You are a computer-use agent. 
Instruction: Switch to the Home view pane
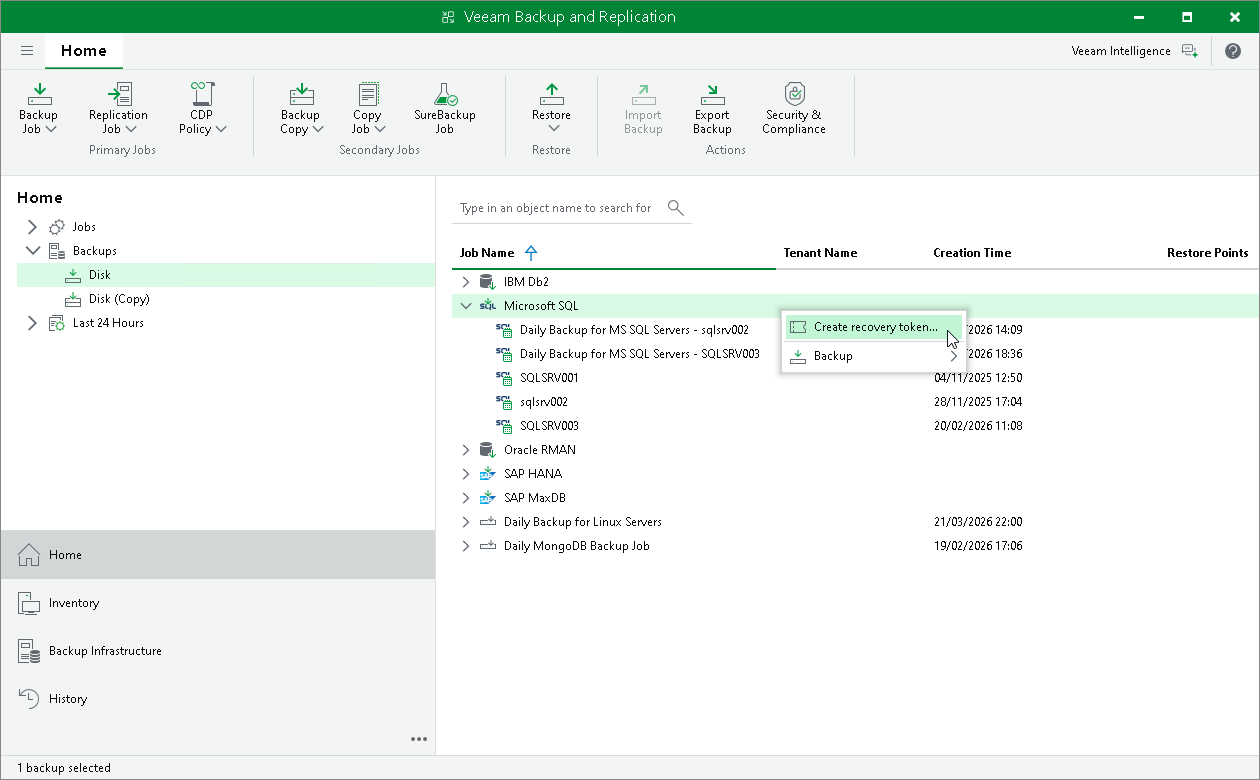click(218, 554)
